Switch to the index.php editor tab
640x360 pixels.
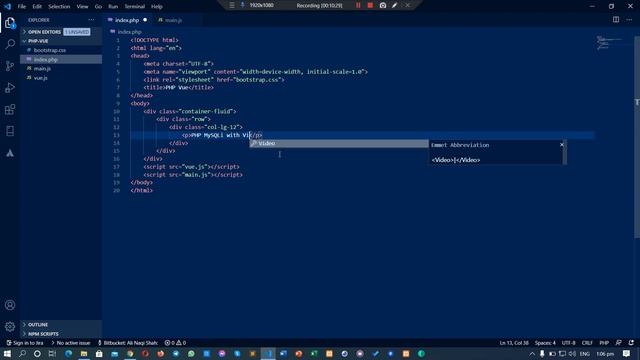click(x=127, y=20)
